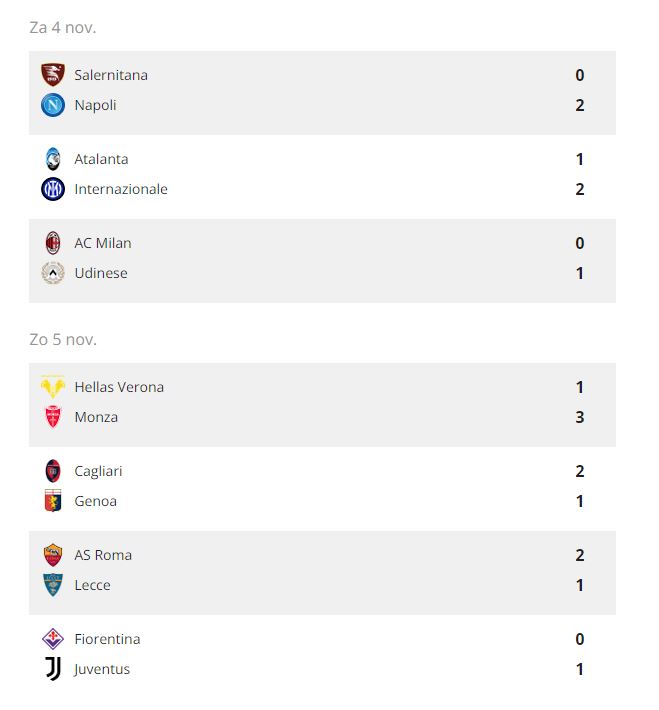The image size is (659, 710).
Task: Click the Cagliari club crest
Action: (x=52, y=471)
